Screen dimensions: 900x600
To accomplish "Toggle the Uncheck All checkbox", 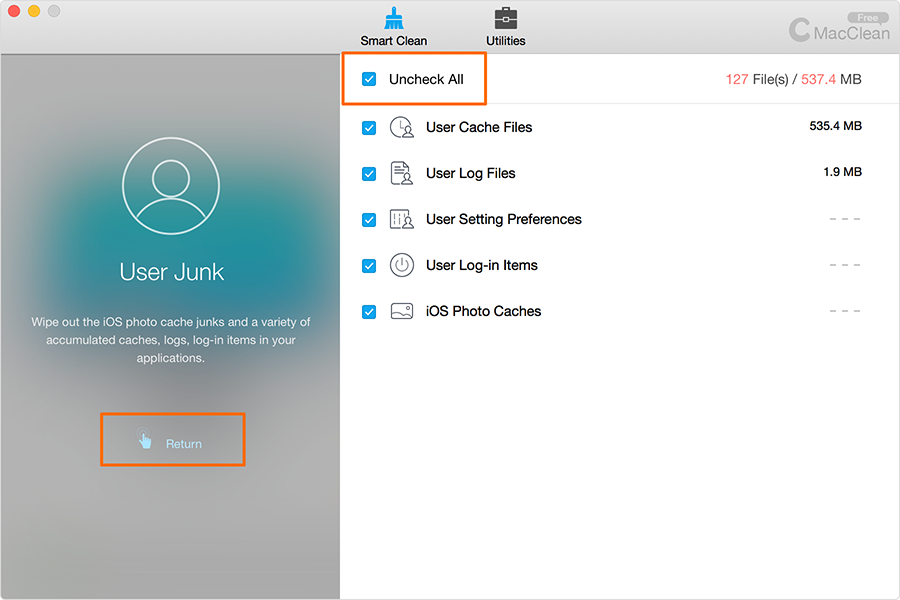I will 369,79.
